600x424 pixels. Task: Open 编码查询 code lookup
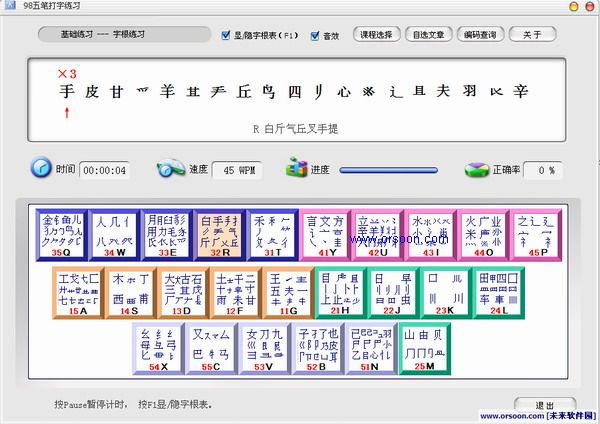pyautogui.click(x=482, y=35)
